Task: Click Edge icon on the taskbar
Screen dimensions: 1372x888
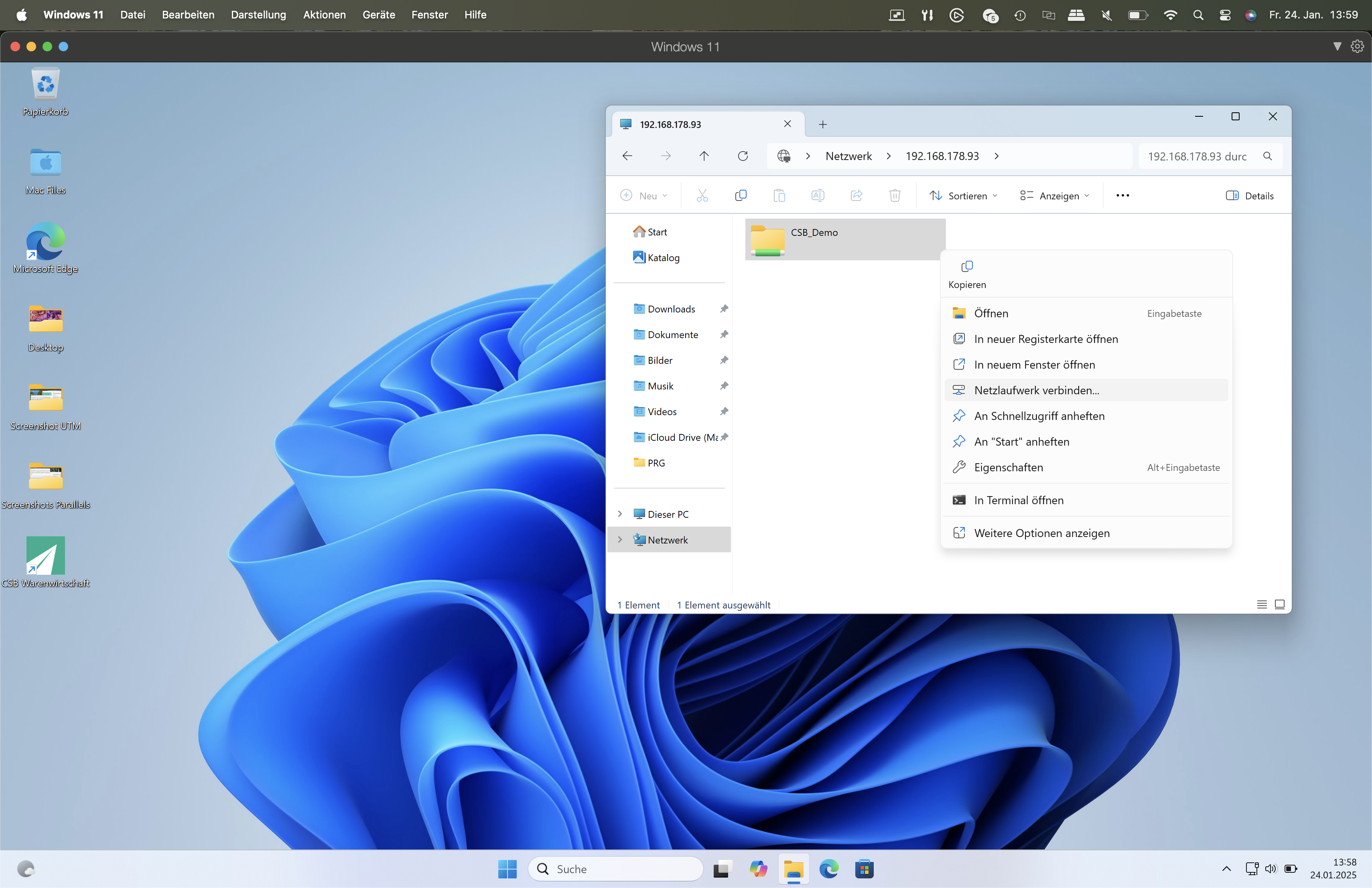Action: click(828, 869)
